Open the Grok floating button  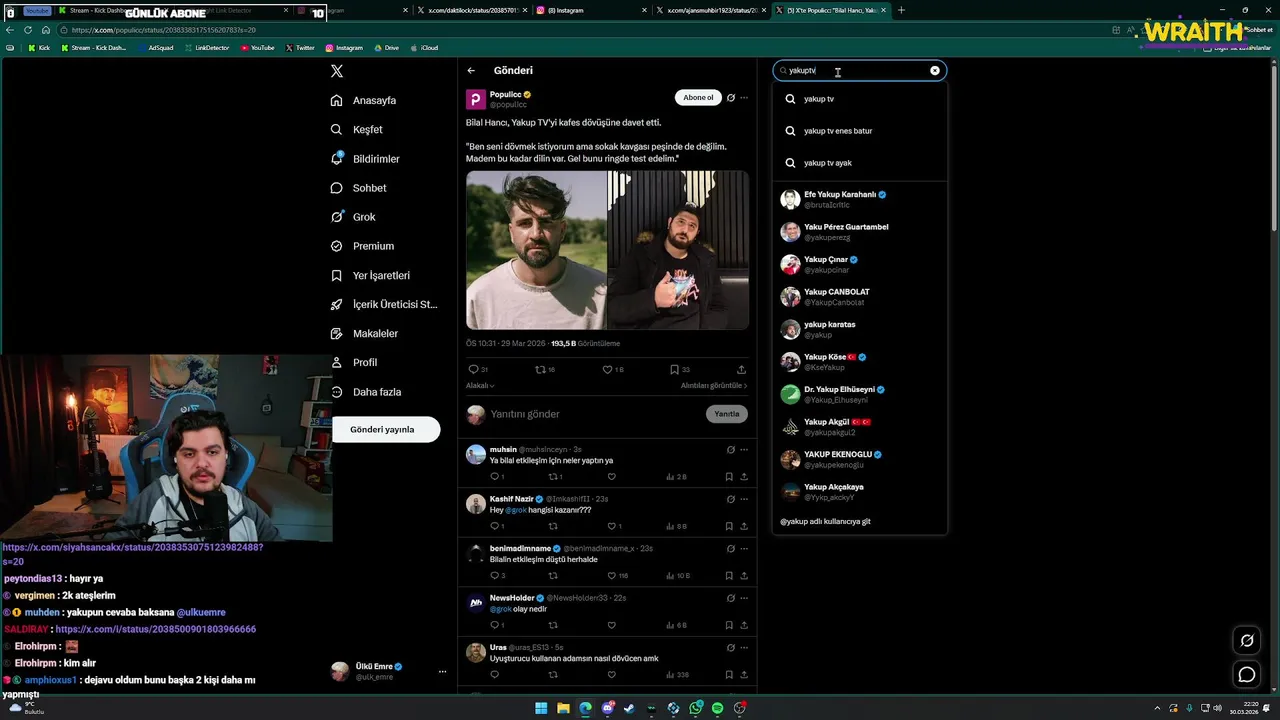coord(1247,641)
